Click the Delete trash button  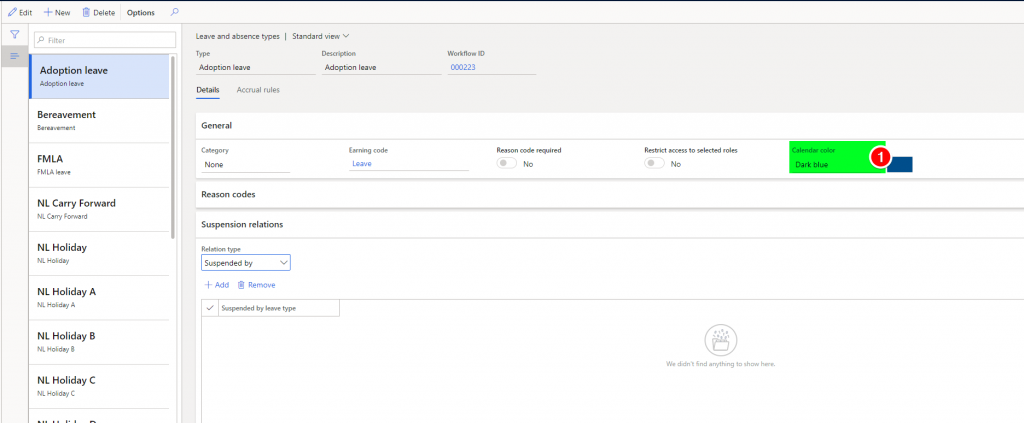click(x=98, y=12)
